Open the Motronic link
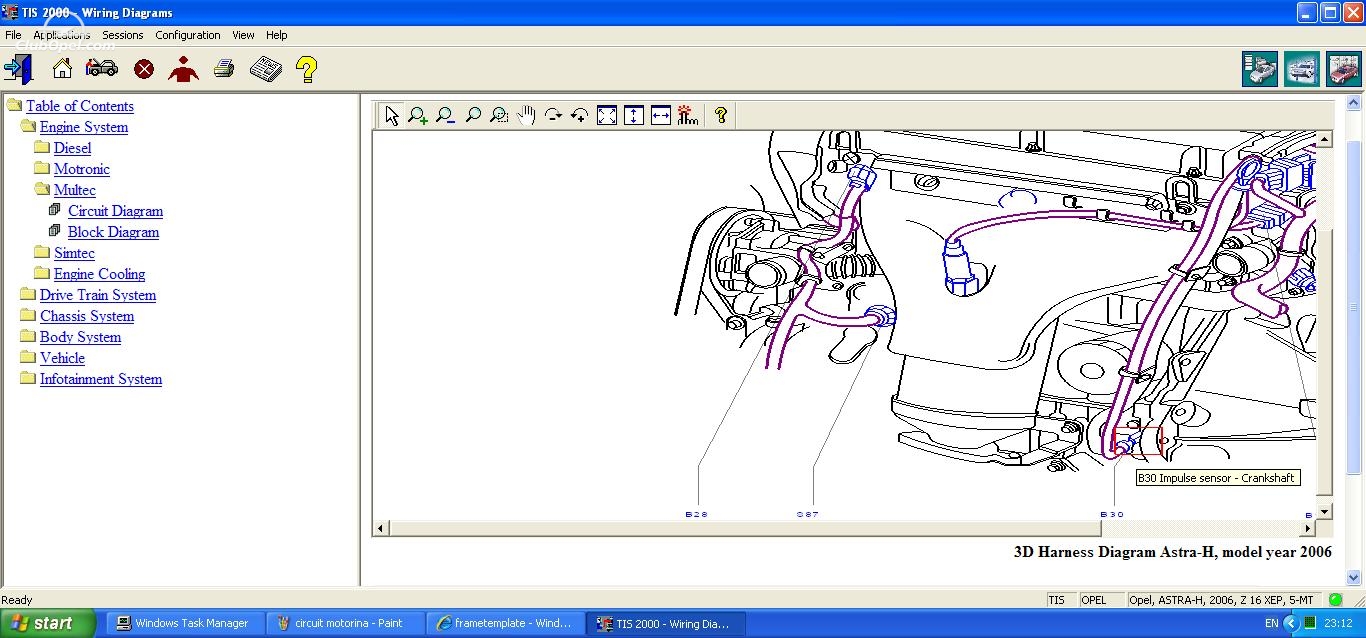The image size is (1366, 638). pos(82,169)
